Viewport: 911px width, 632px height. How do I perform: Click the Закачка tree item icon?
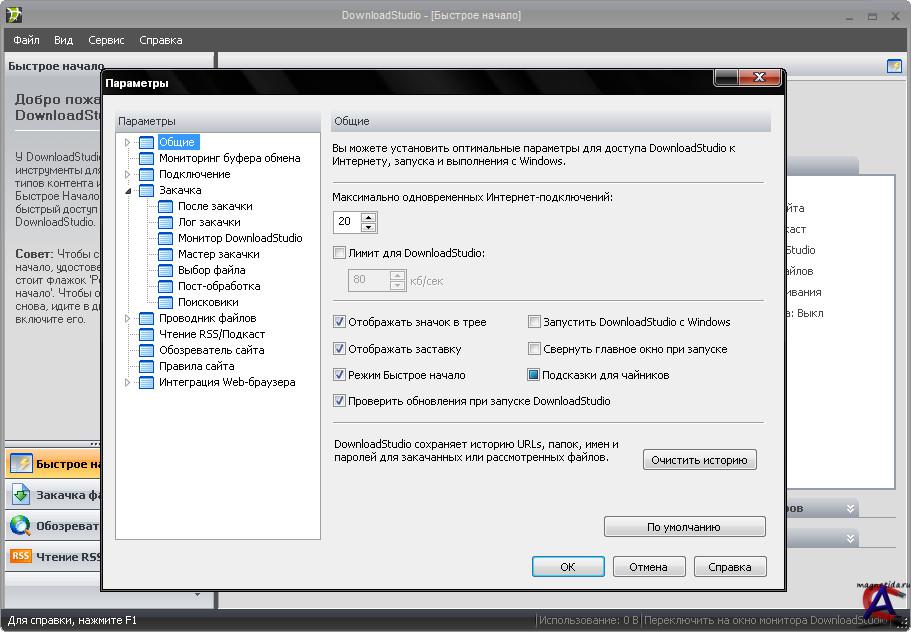point(146,190)
